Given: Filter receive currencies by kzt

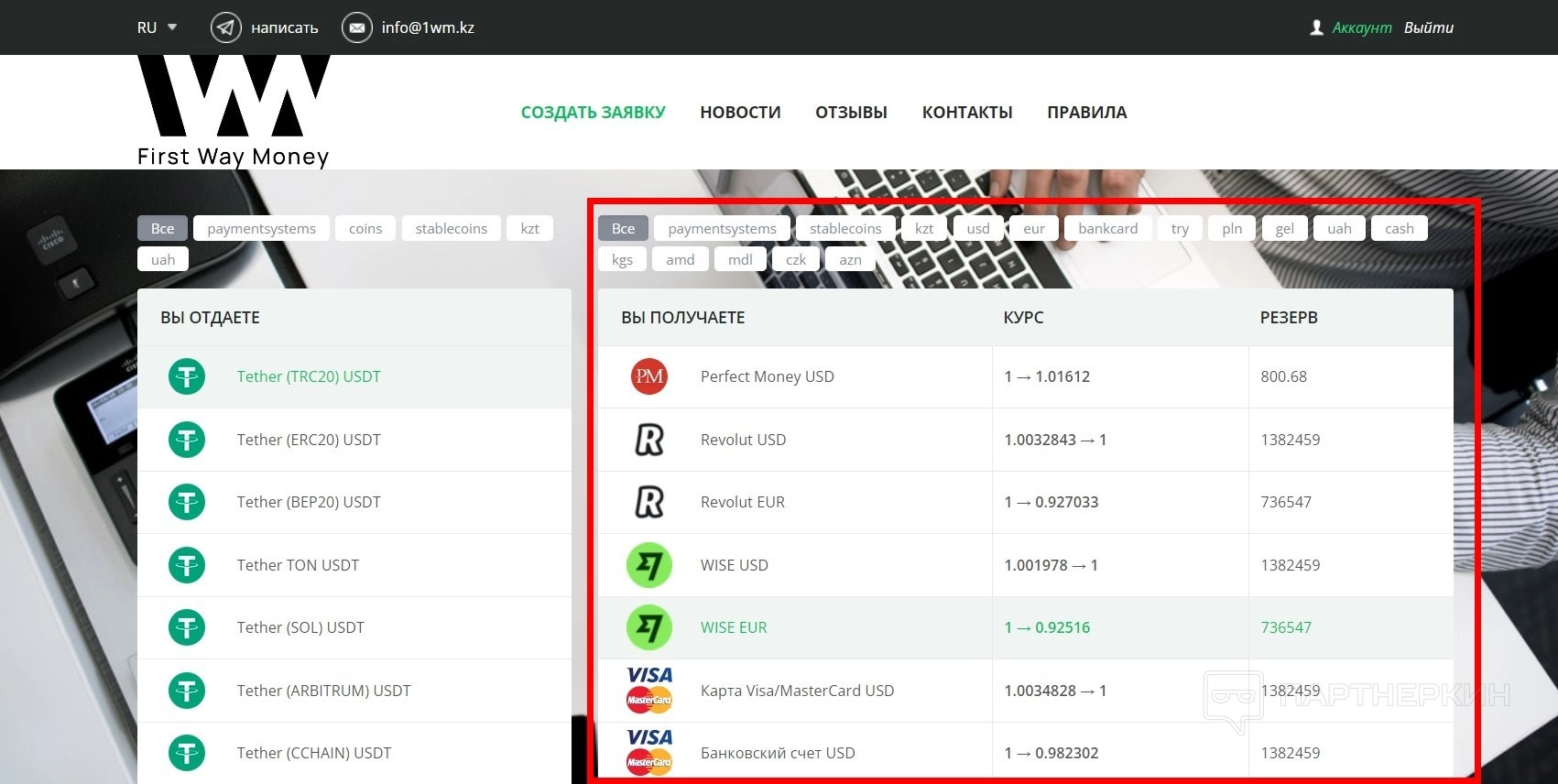Looking at the screenshot, I should click(924, 228).
